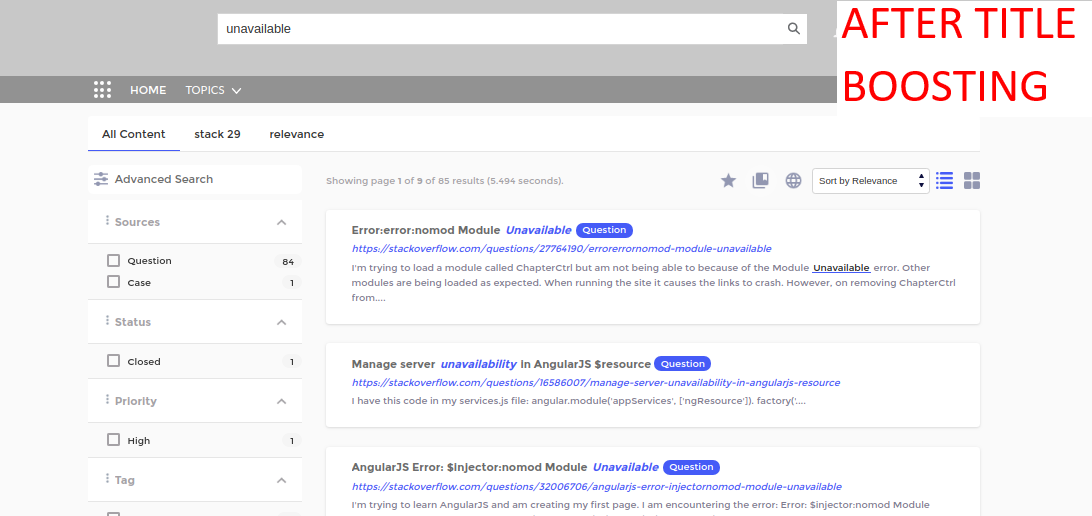Image resolution: width=1092 pixels, height=516 pixels.
Task: Select the relevance tab
Action: pos(296,134)
